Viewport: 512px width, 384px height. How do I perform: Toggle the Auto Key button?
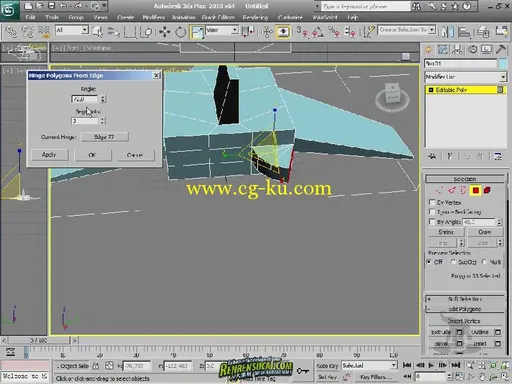(x=327, y=366)
